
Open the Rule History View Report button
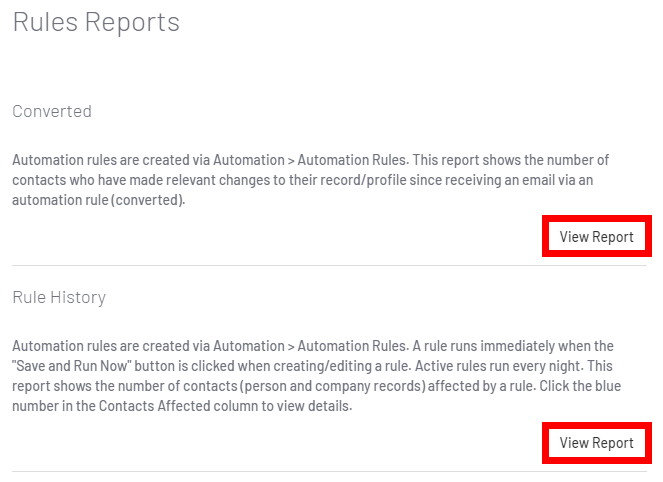[x=596, y=443]
